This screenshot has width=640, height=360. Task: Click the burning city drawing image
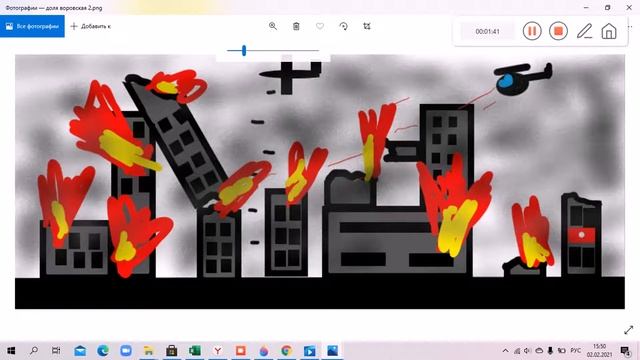(x=320, y=182)
